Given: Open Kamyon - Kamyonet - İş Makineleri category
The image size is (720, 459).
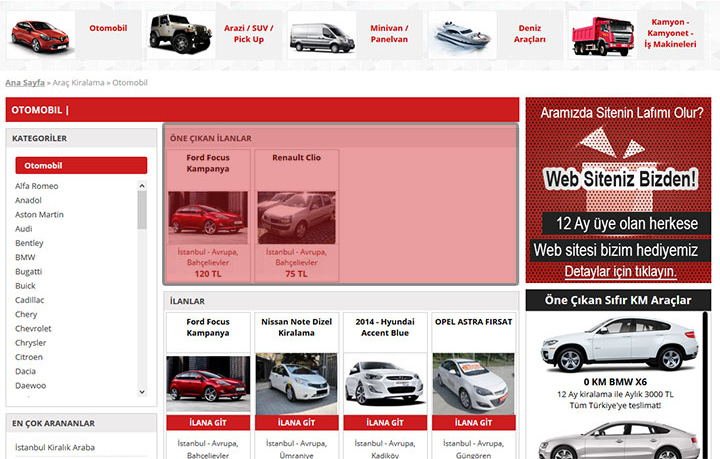Looking at the screenshot, I should click(670, 33).
